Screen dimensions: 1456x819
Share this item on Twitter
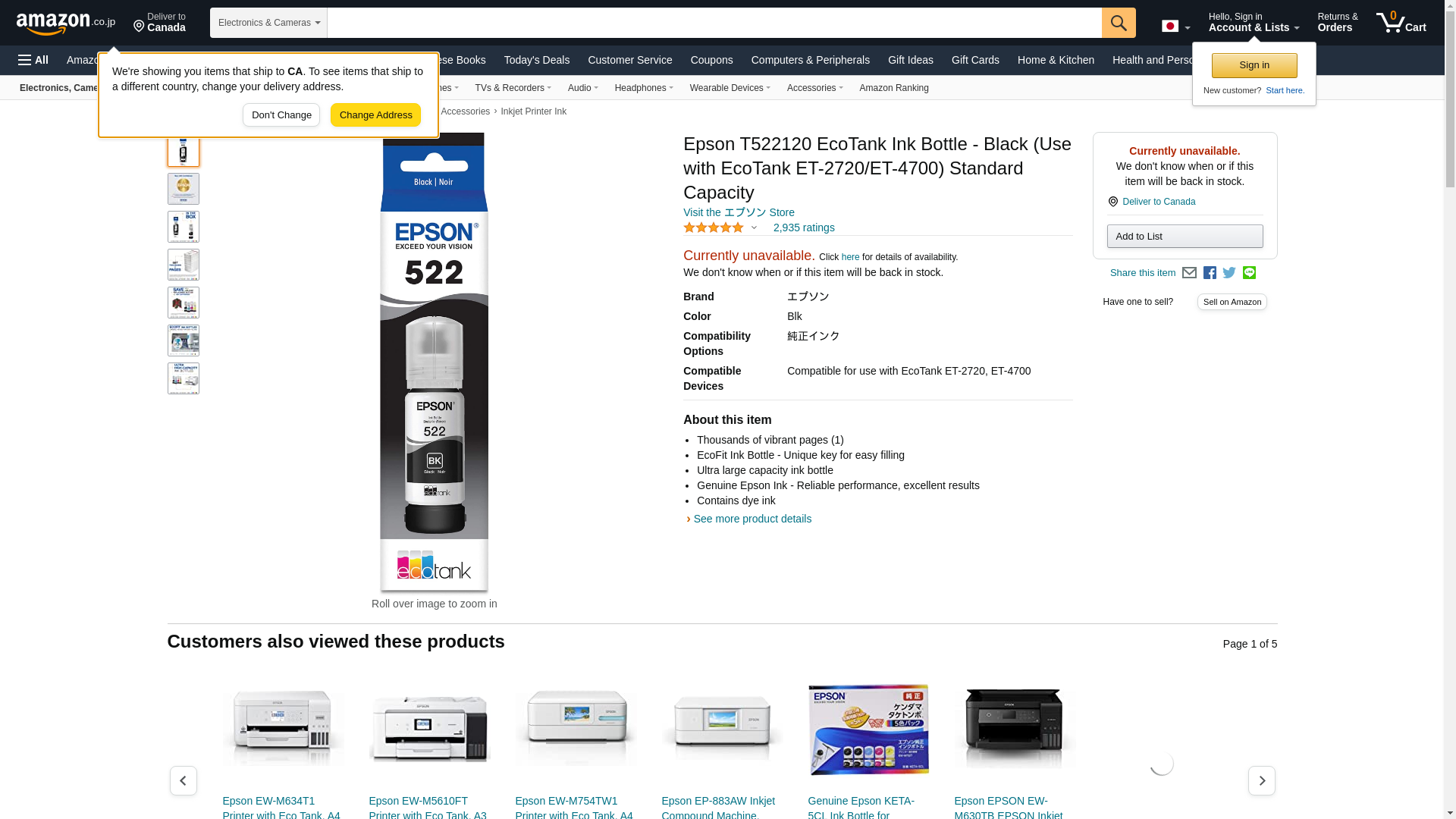tap(1229, 273)
